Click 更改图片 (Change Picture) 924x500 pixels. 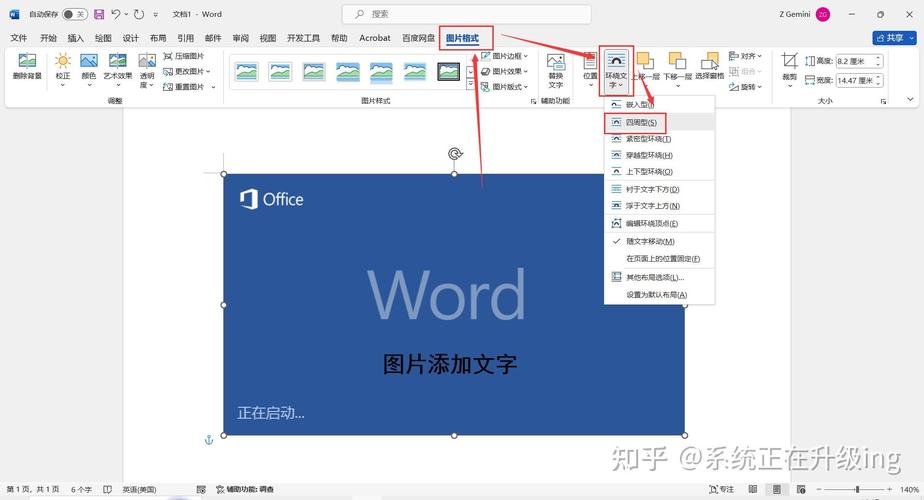click(x=187, y=71)
